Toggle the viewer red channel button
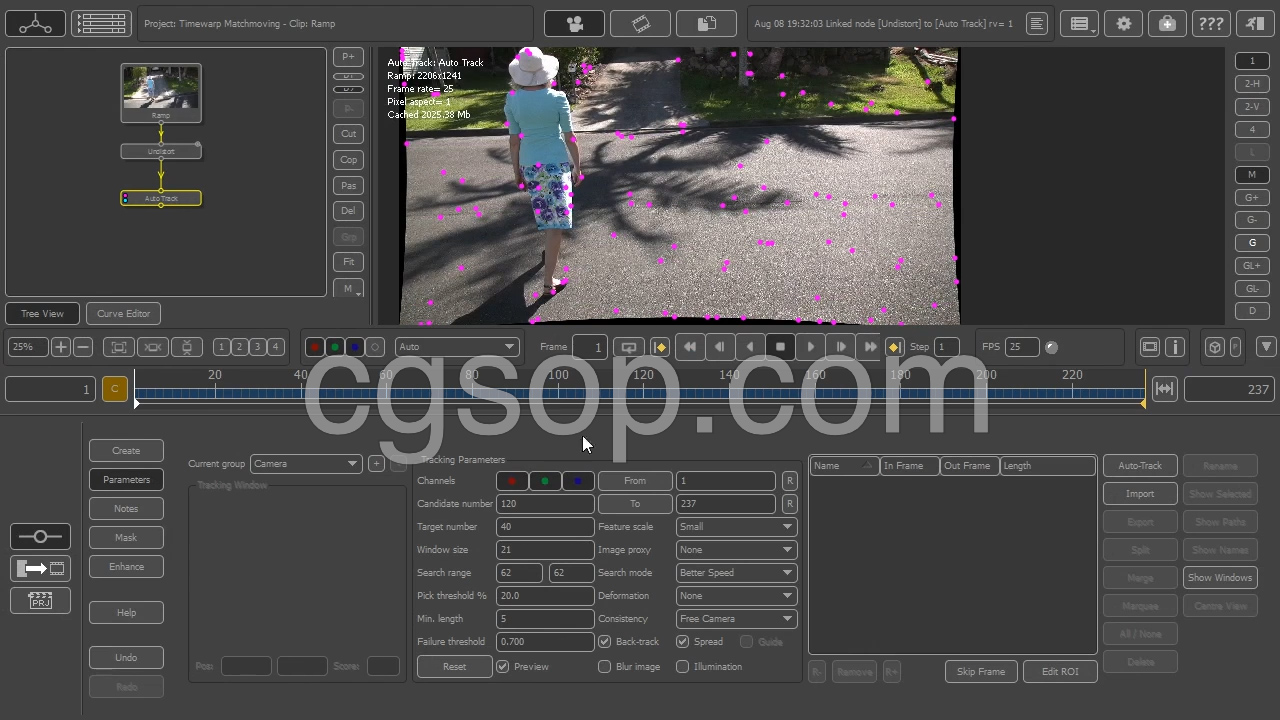The width and height of the screenshot is (1280, 720). [x=314, y=347]
